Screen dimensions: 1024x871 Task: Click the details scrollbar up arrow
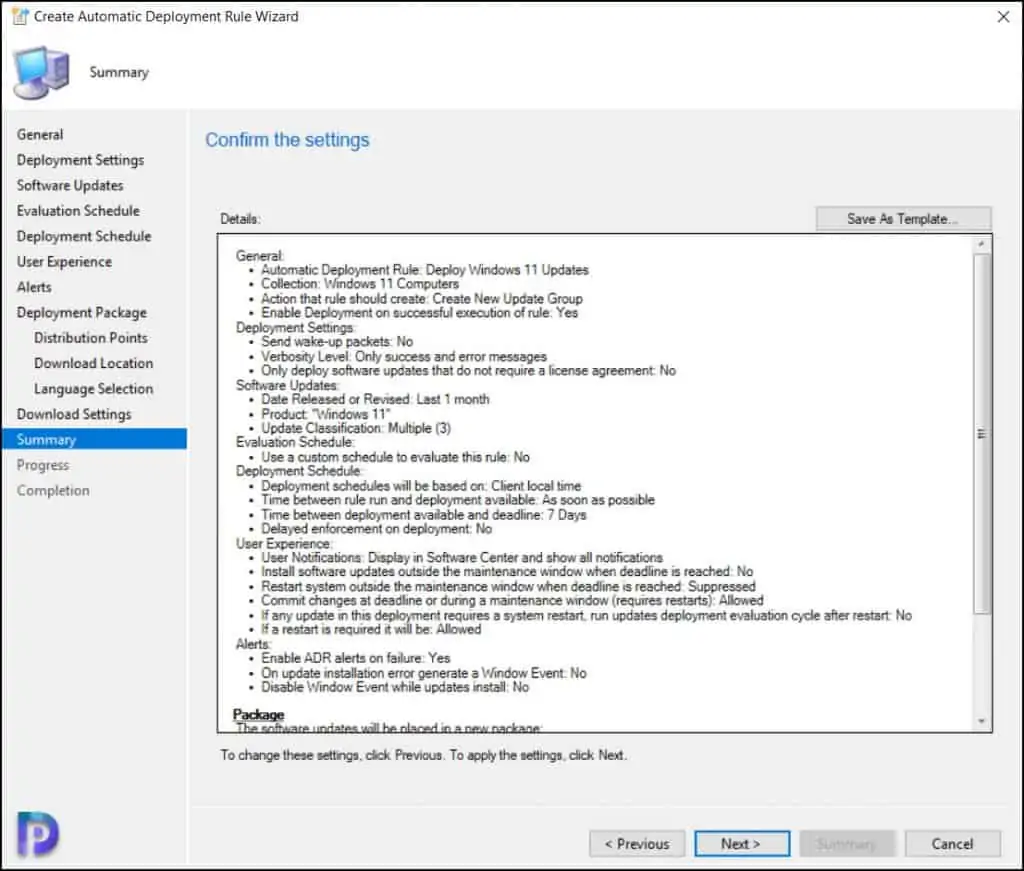981,244
